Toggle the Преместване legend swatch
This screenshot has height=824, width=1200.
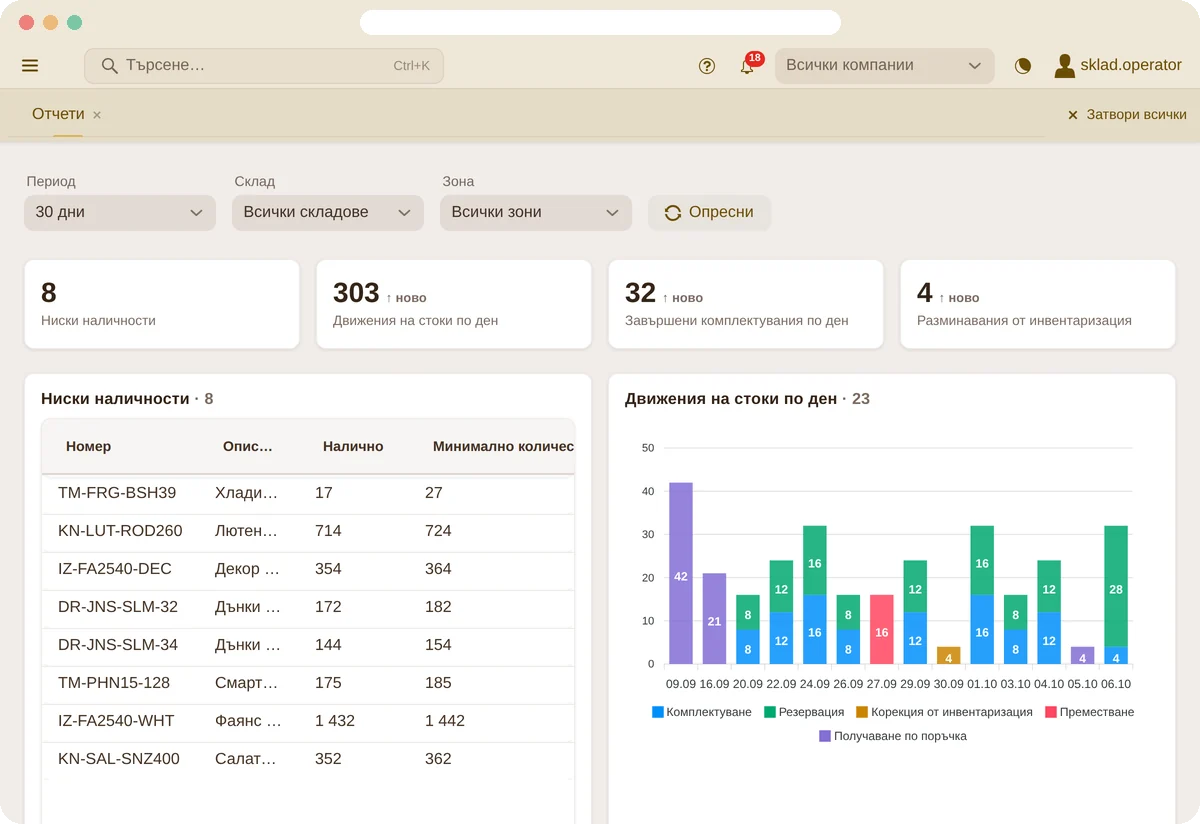click(x=1051, y=712)
